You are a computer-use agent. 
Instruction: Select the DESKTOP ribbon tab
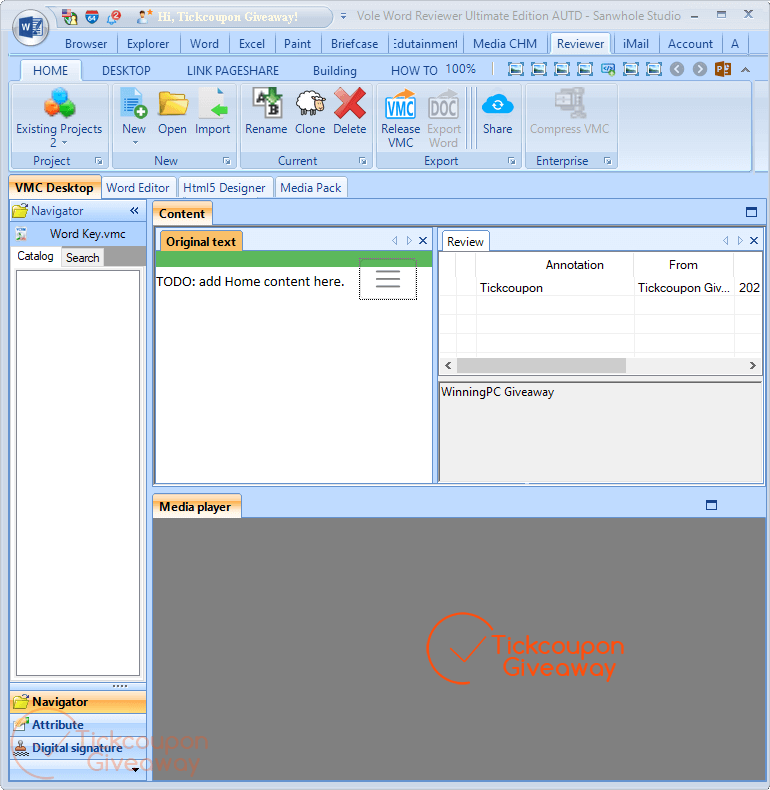coord(126,71)
